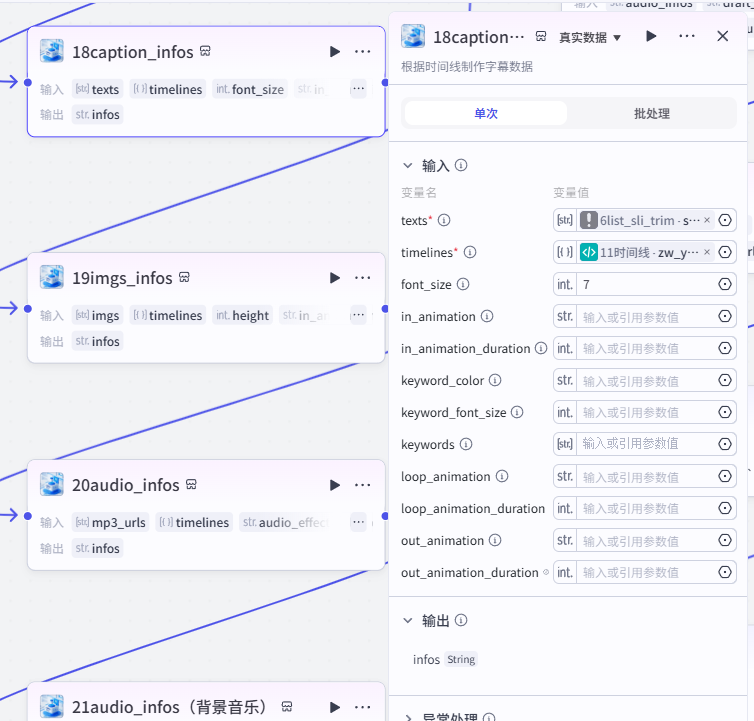Open more options for 20audio_infos node

click(362, 485)
